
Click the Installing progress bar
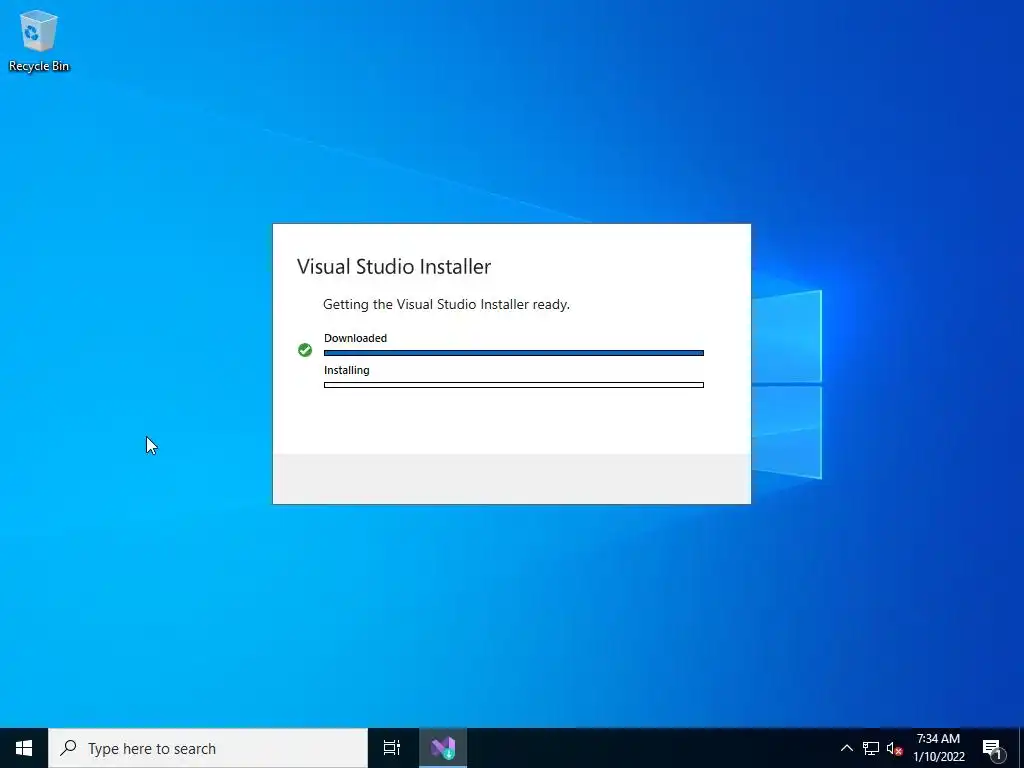(514, 385)
